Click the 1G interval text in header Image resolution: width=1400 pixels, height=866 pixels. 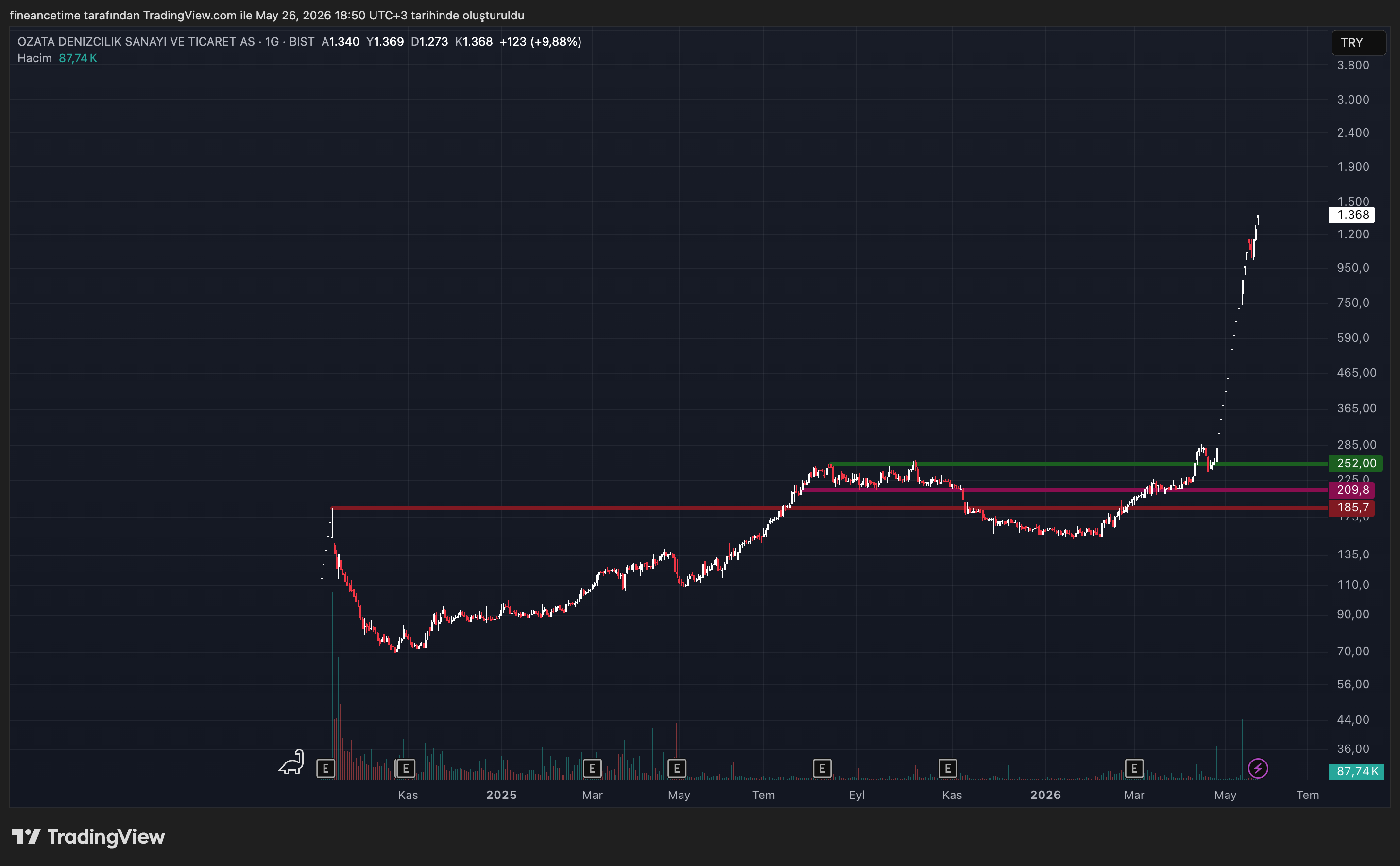[x=272, y=42]
